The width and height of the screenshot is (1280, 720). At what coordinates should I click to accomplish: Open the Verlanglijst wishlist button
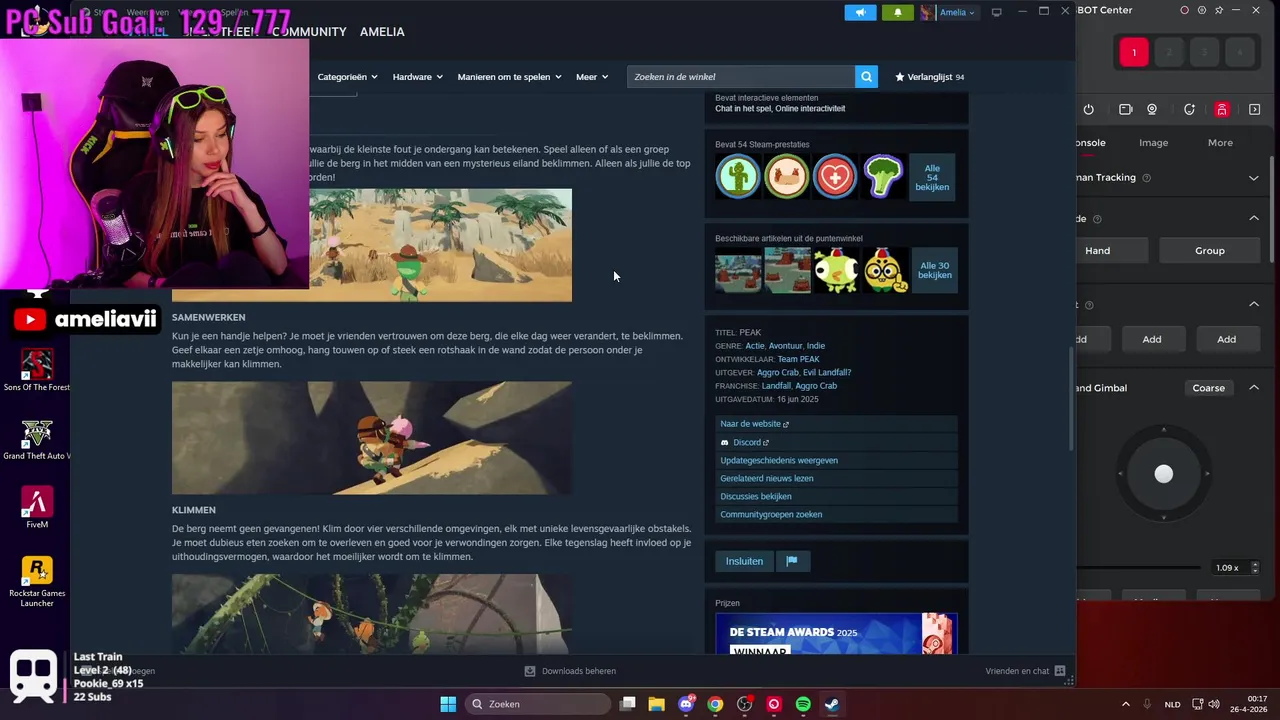pos(929,77)
